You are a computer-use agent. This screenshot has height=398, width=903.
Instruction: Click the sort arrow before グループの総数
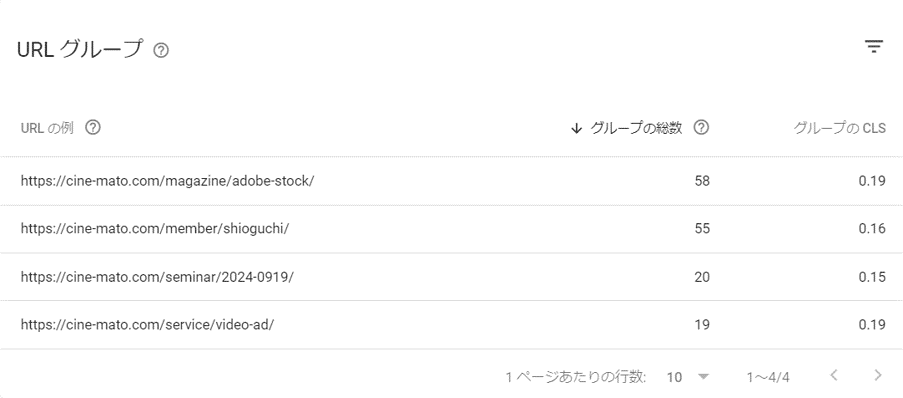576,128
